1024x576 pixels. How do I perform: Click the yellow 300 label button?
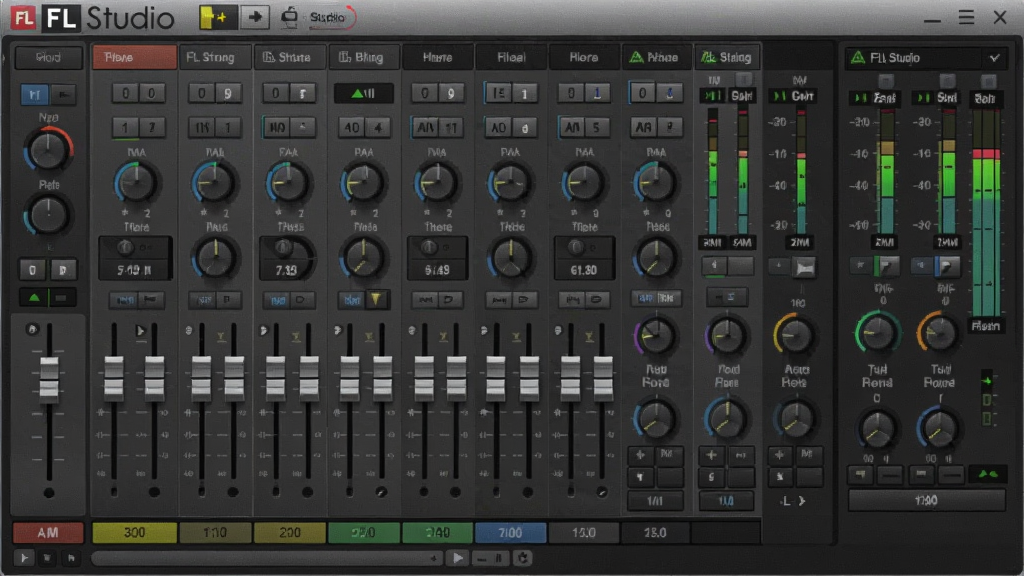click(x=135, y=533)
